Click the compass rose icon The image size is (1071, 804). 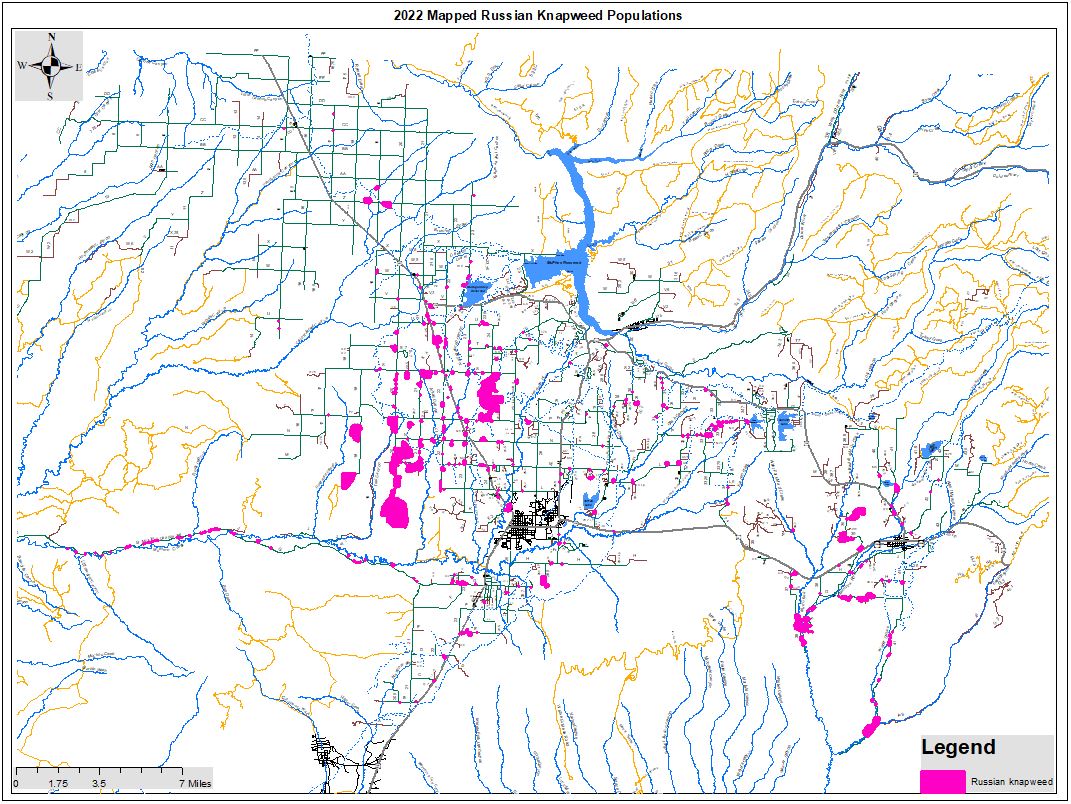click(x=50, y=66)
